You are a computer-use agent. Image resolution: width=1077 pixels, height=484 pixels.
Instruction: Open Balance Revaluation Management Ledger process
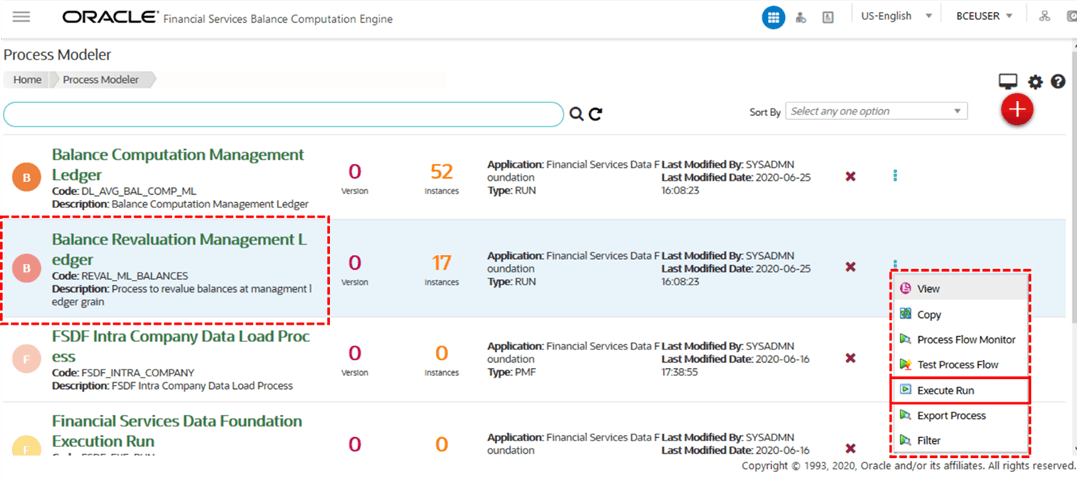click(x=179, y=250)
